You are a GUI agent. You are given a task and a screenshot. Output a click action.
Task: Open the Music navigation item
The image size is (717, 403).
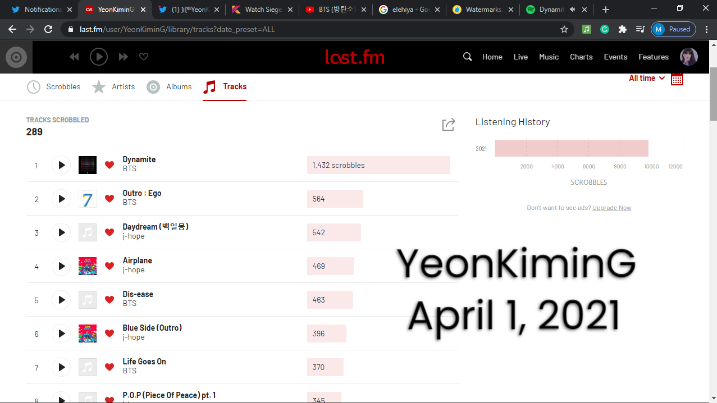pos(549,57)
